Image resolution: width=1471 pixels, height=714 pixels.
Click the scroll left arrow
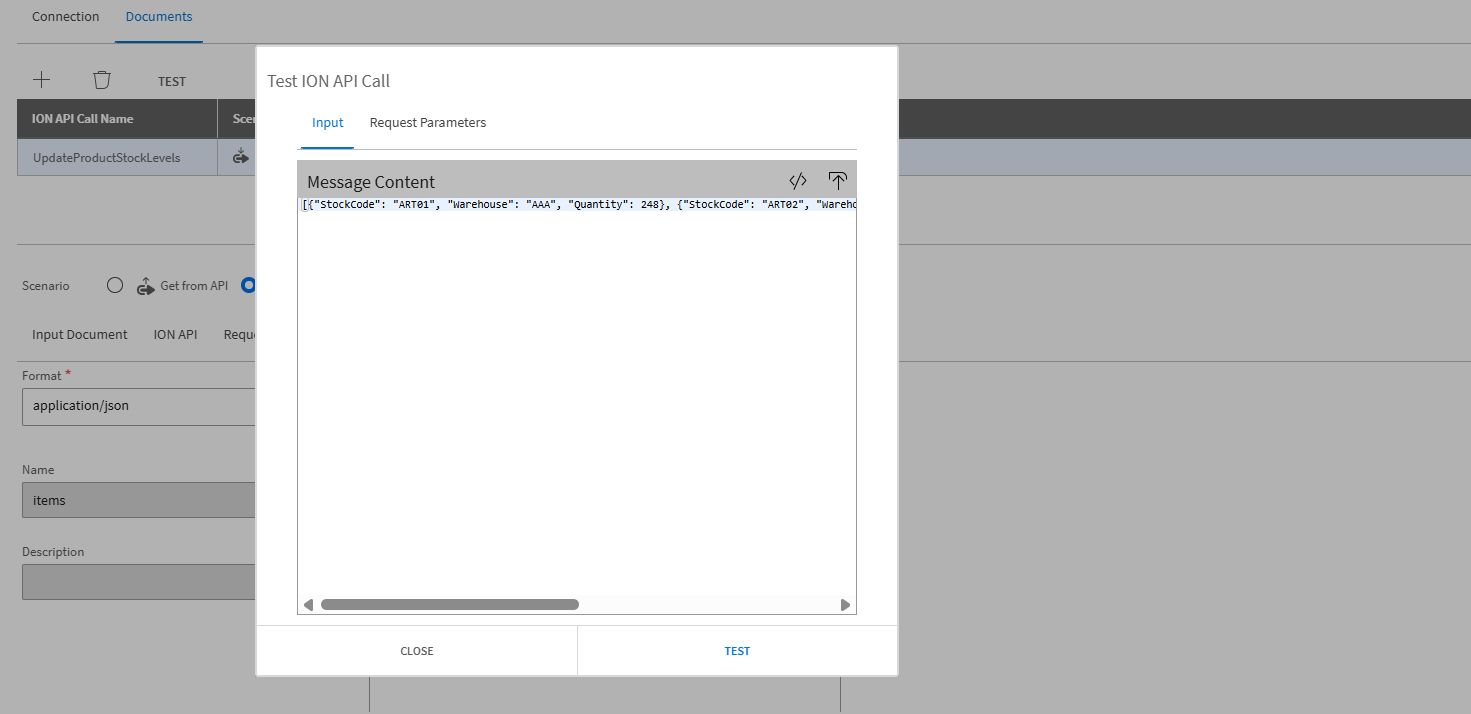[x=308, y=604]
